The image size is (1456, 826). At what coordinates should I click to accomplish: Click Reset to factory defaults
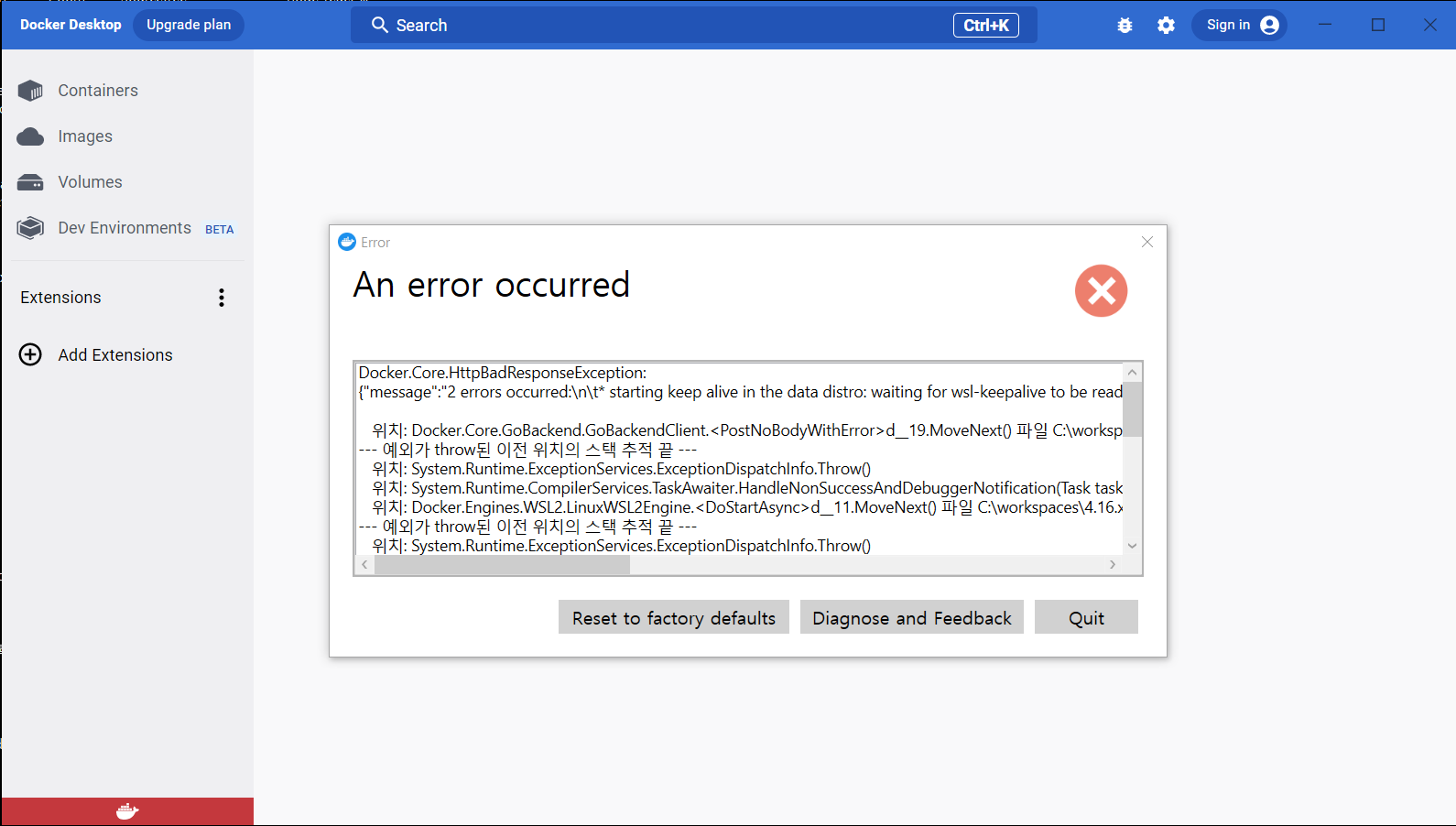674,617
